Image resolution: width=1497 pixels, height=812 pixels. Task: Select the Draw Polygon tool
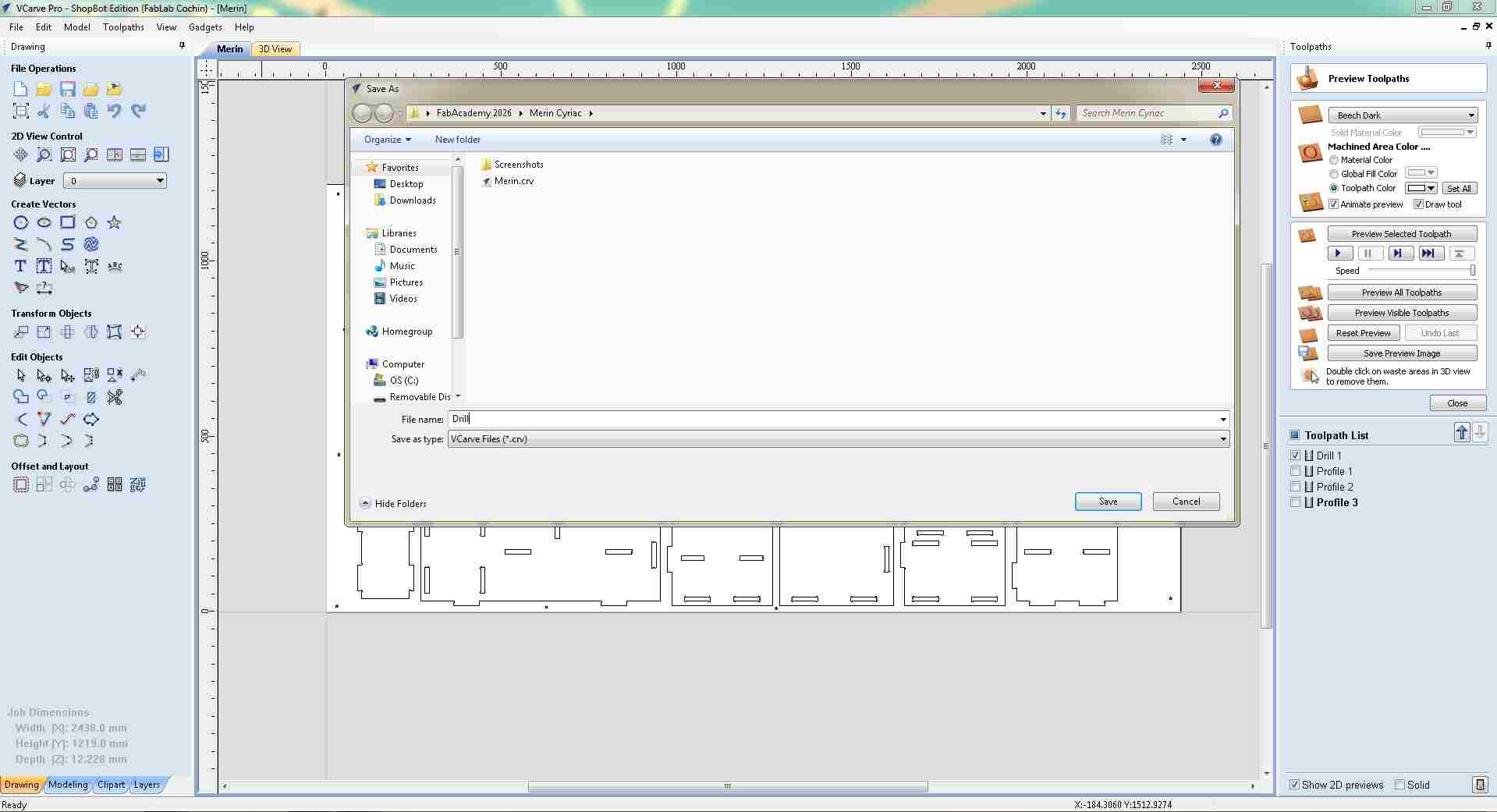click(91, 223)
